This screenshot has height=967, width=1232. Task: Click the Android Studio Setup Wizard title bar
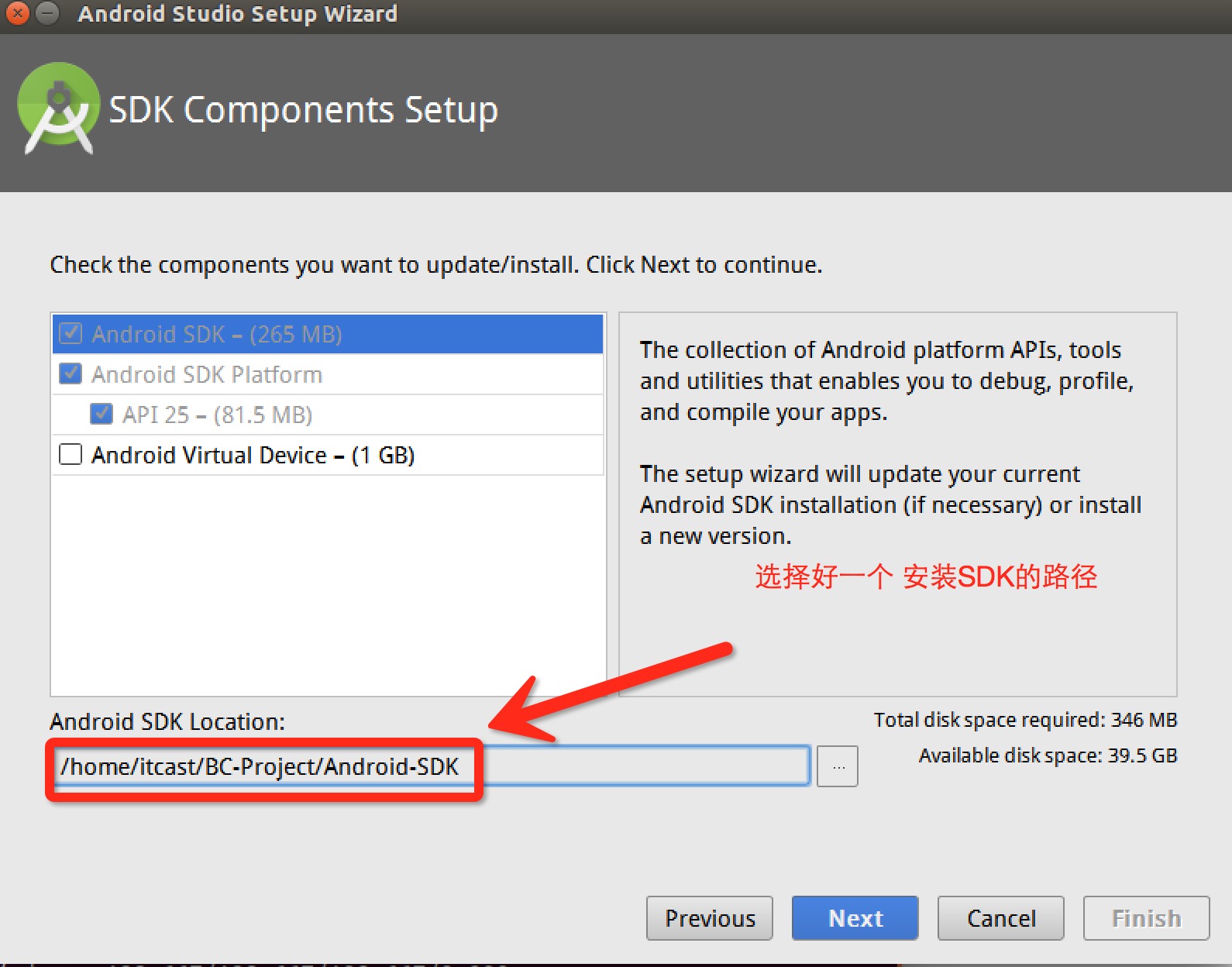[620, 14]
